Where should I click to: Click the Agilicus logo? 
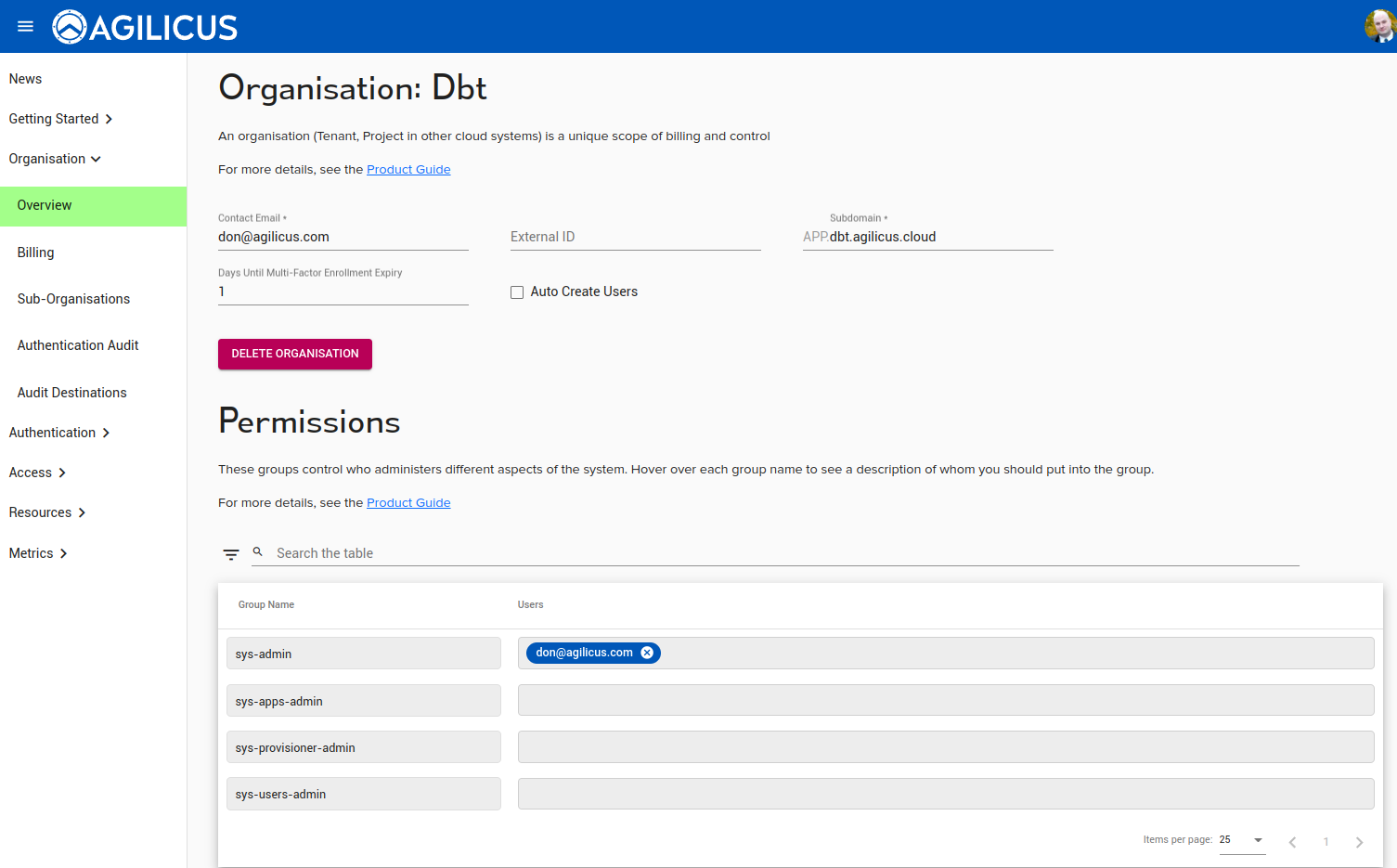coord(146,27)
